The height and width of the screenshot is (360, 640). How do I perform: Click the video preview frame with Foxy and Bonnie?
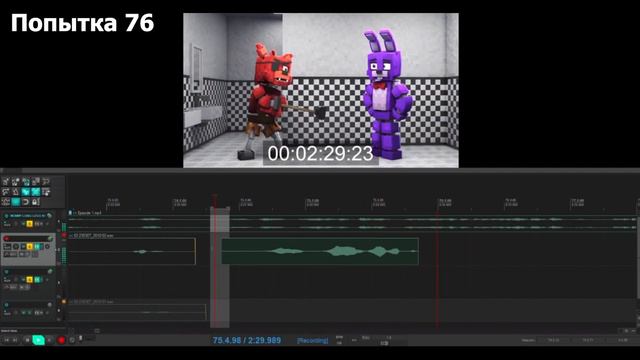click(x=321, y=90)
